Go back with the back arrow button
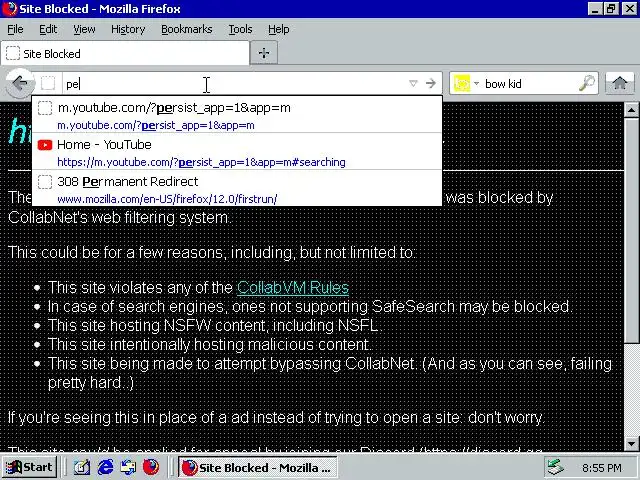Image resolution: width=640 pixels, height=480 pixels. coord(20,83)
